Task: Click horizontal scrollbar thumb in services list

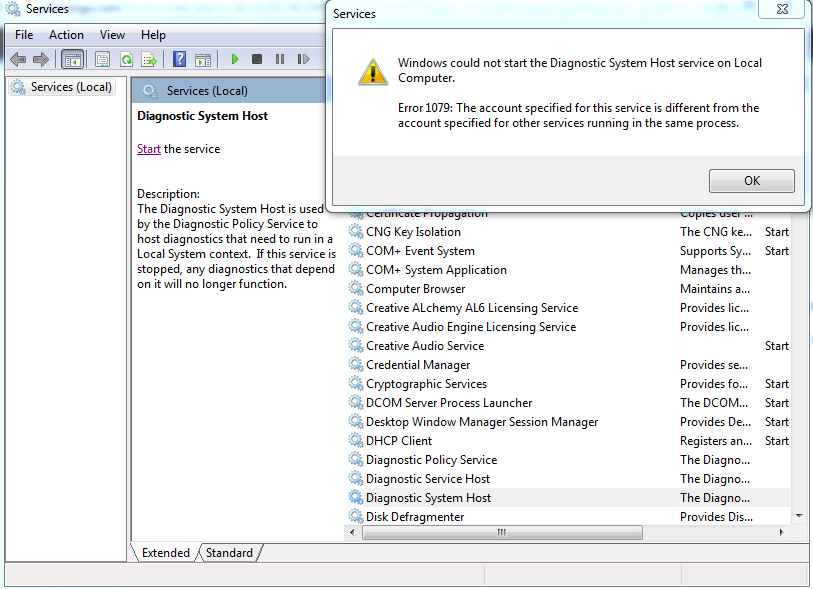Action: [502, 532]
